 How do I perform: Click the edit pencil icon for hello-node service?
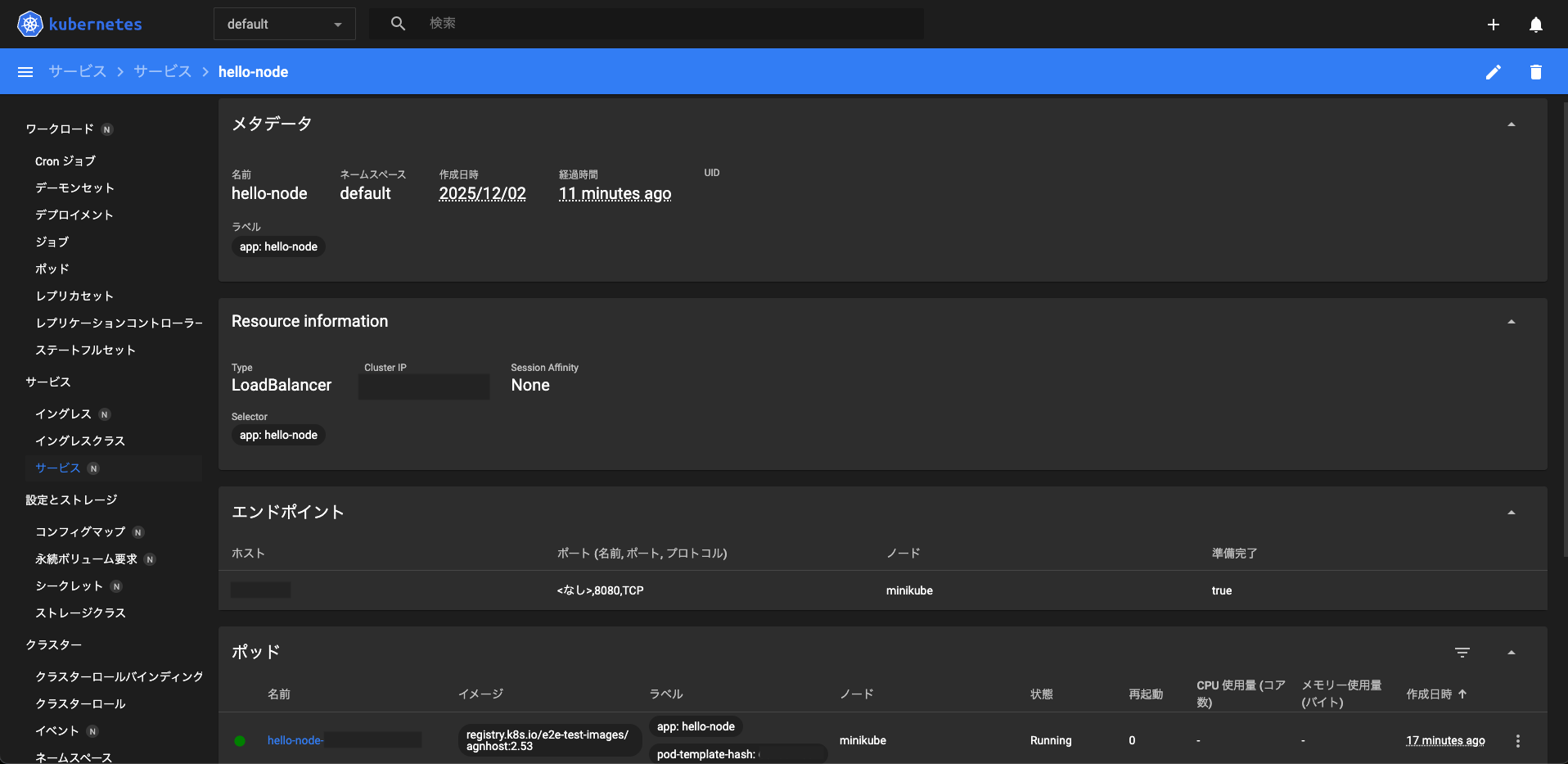pos(1494,71)
